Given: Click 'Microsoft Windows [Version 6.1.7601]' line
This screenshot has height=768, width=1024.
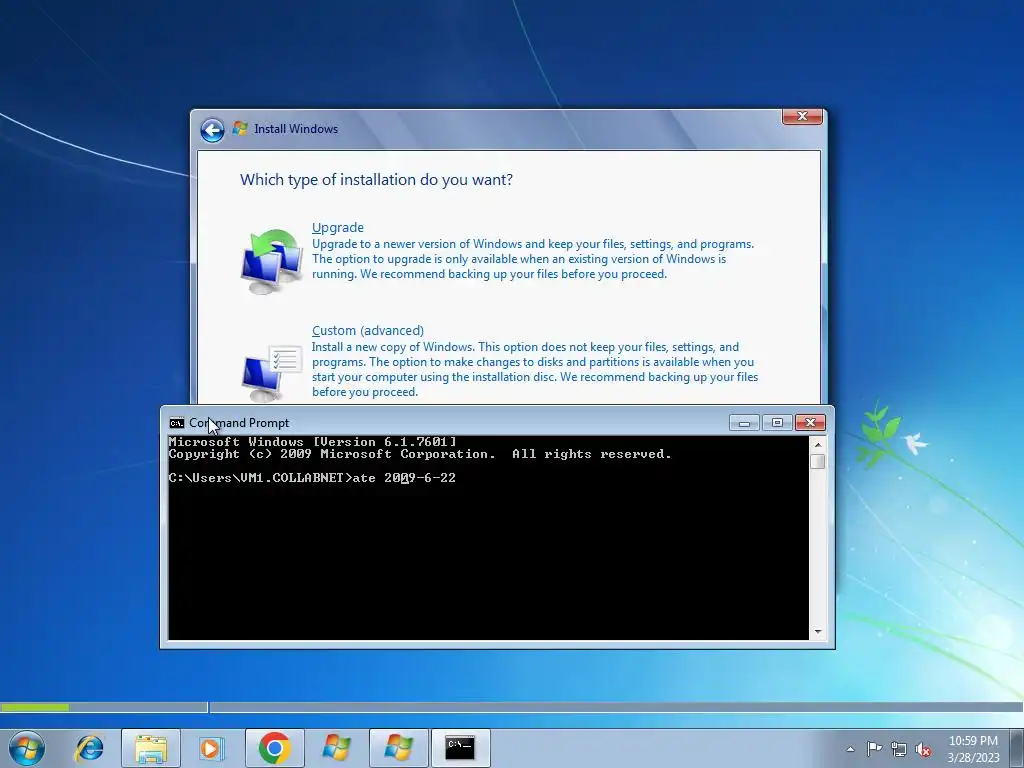Looking at the screenshot, I should click(x=312, y=442).
